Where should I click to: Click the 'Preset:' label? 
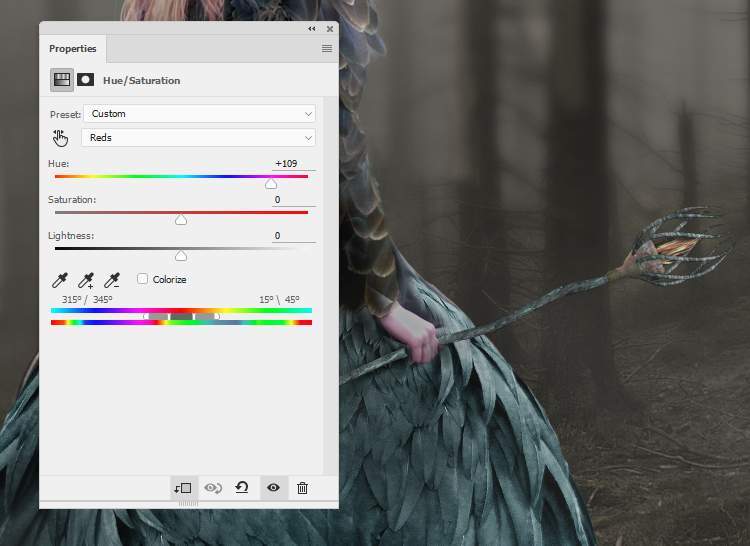pyautogui.click(x=65, y=115)
